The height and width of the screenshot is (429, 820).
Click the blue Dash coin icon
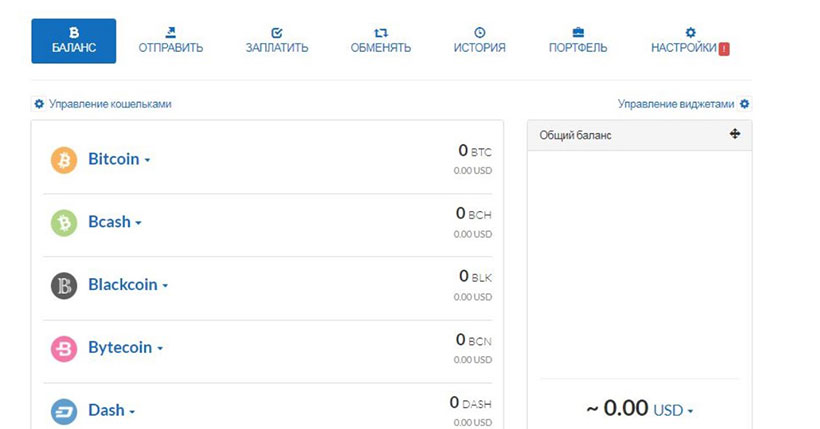click(64, 411)
